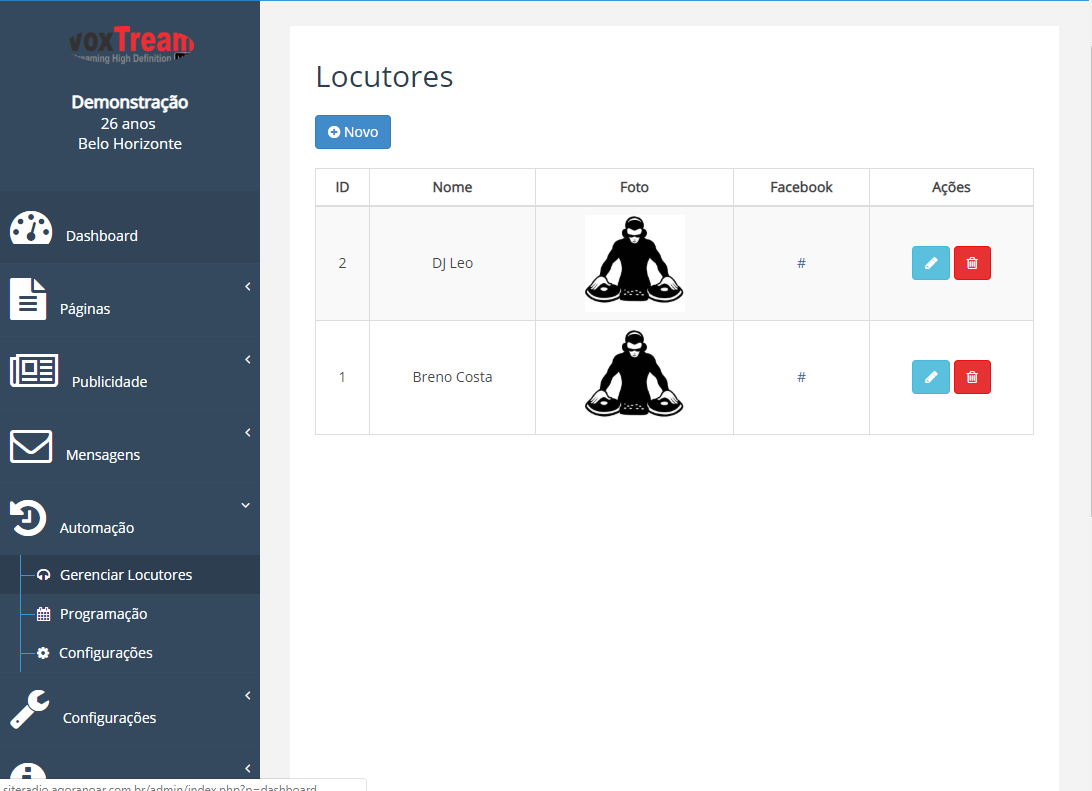Click the Configurações wrench icon

click(x=30, y=709)
